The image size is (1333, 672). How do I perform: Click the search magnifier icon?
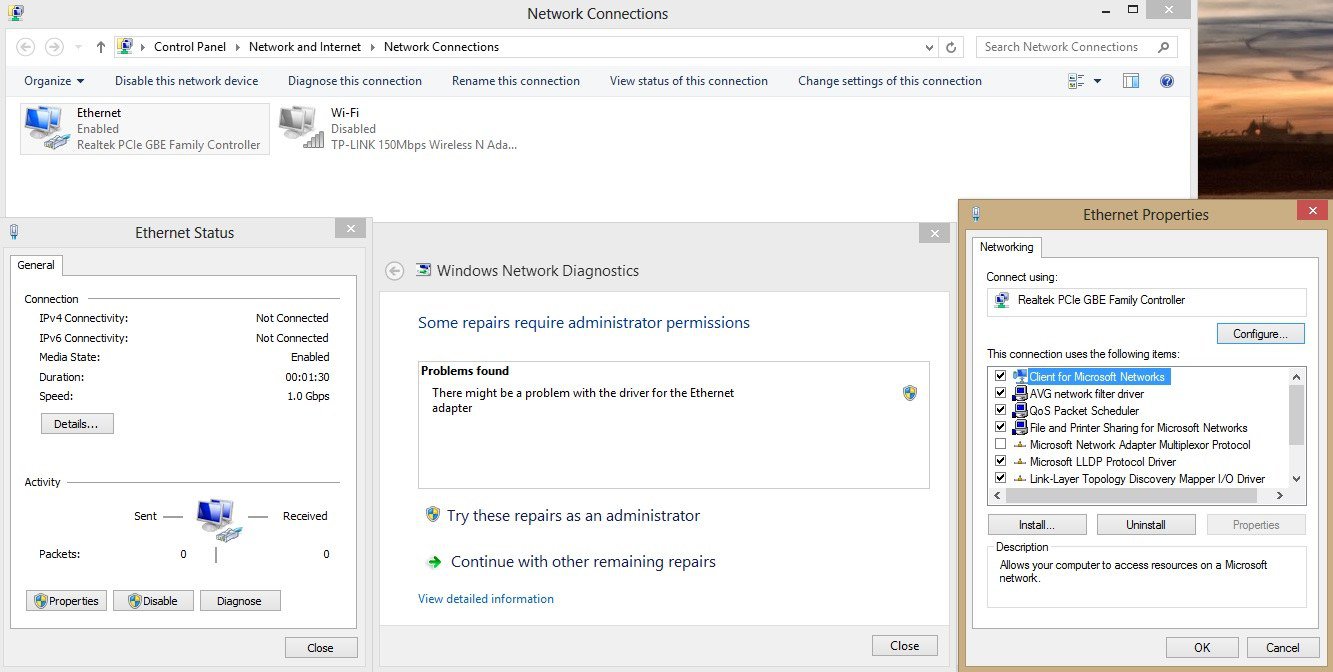1163,47
